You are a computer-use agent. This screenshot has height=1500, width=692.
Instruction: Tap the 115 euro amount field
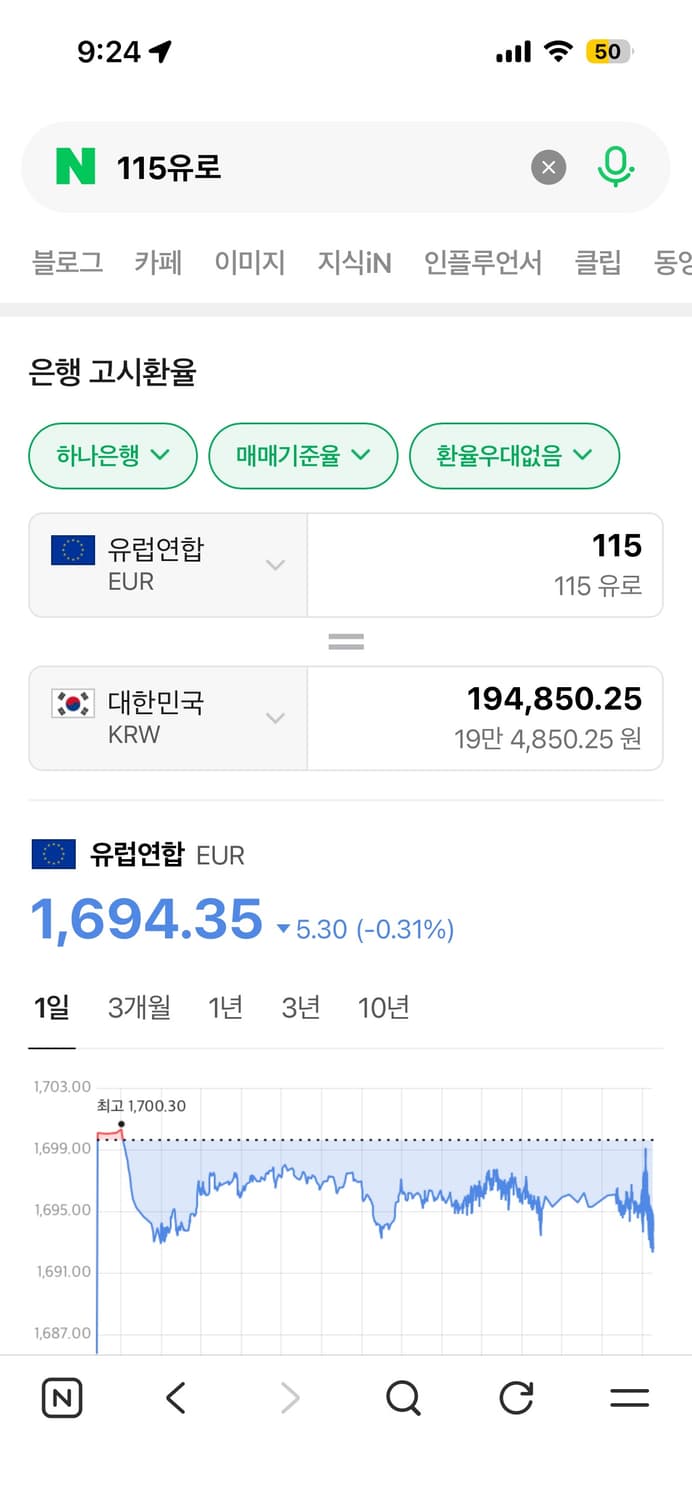click(485, 565)
